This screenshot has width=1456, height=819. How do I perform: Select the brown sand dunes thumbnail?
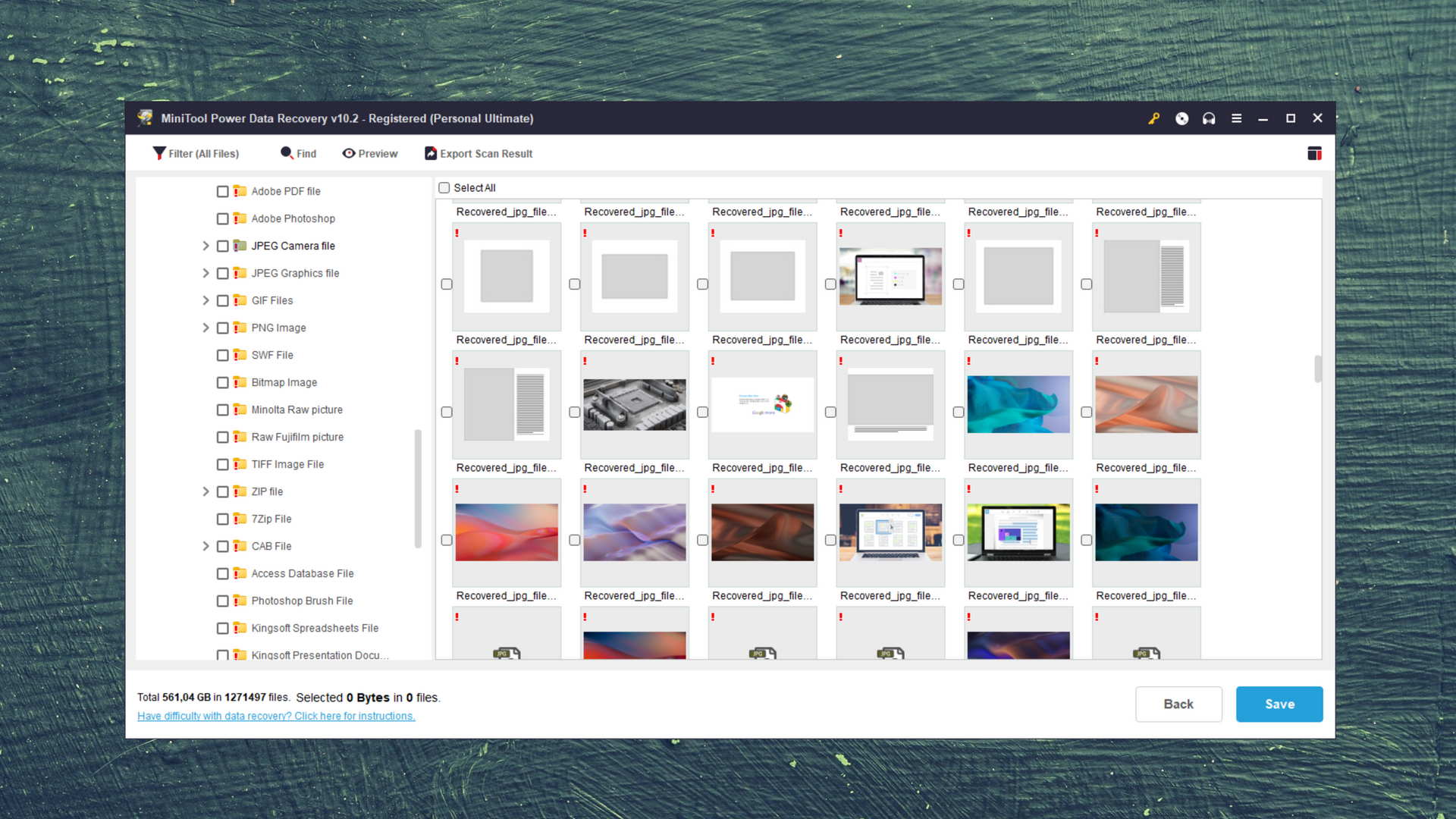pyautogui.click(x=763, y=532)
